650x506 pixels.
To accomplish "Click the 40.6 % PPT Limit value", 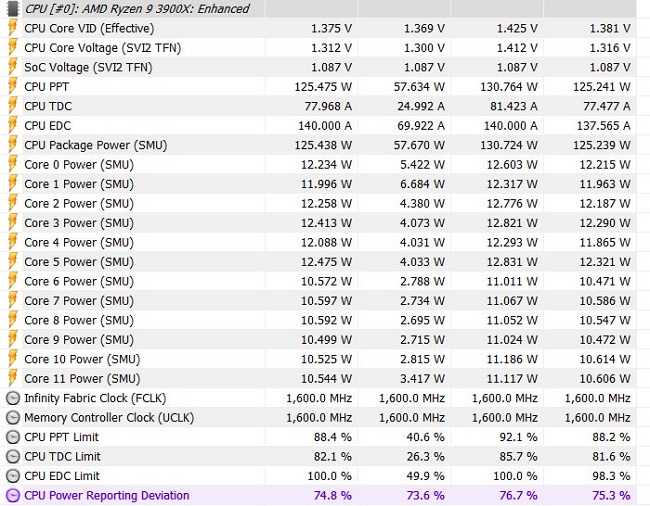I will [425, 437].
